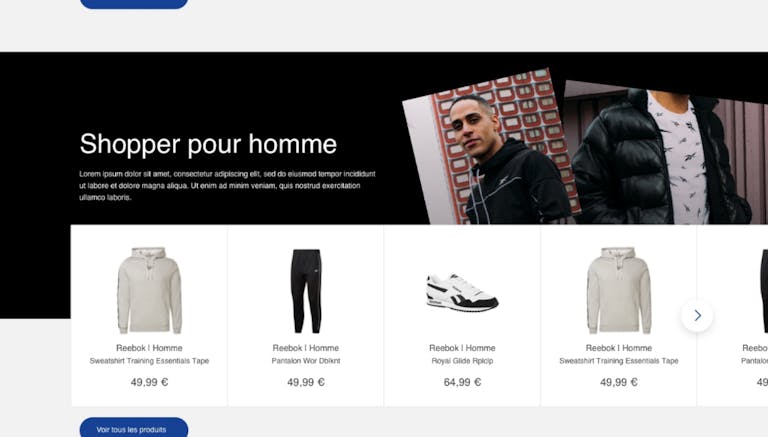Open the fourth card's grey hoodie image
Image resolution: width=768 pixels, height=437 pixels.
619,291
